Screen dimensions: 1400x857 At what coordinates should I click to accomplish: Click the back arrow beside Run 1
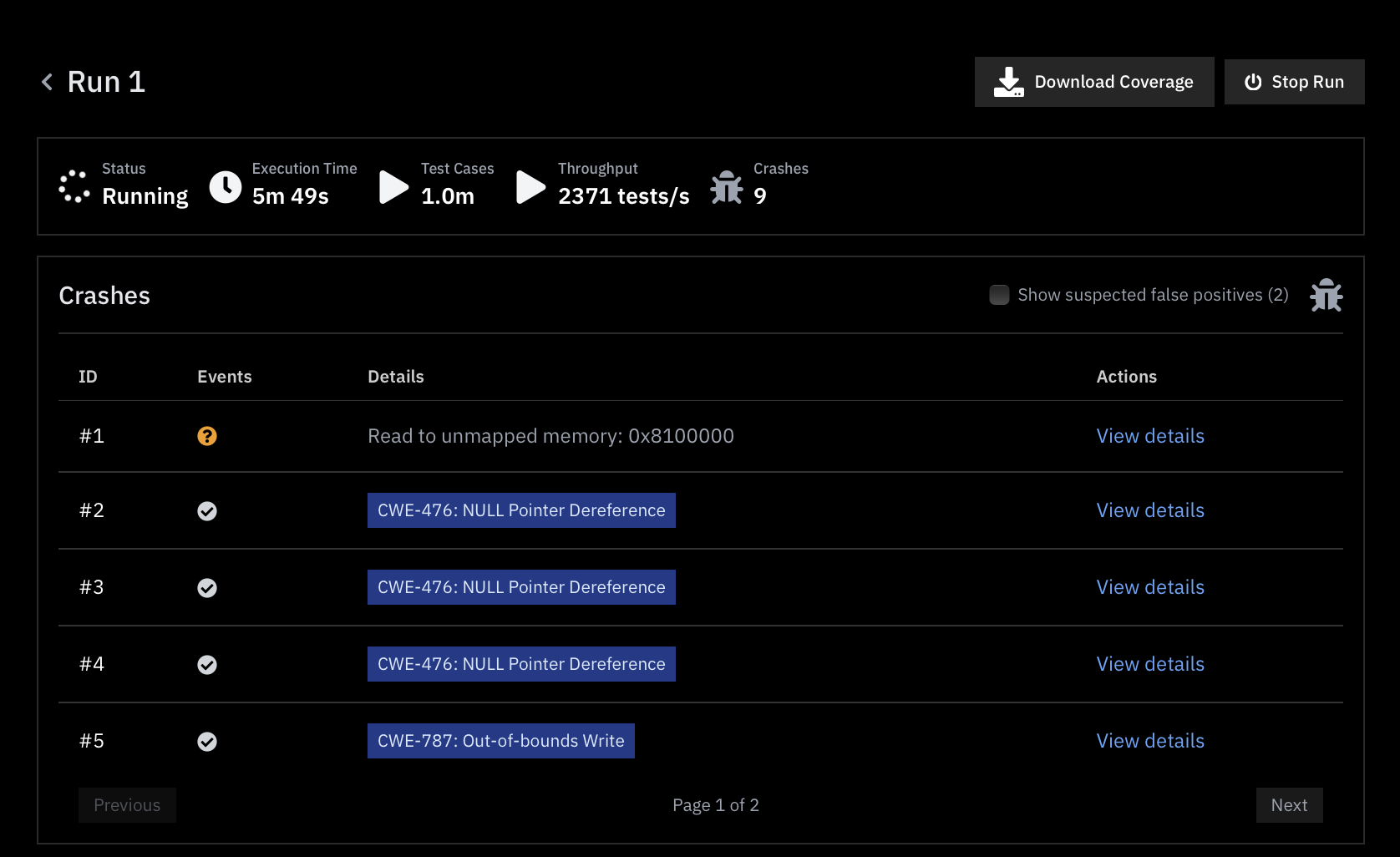point(48,82)
